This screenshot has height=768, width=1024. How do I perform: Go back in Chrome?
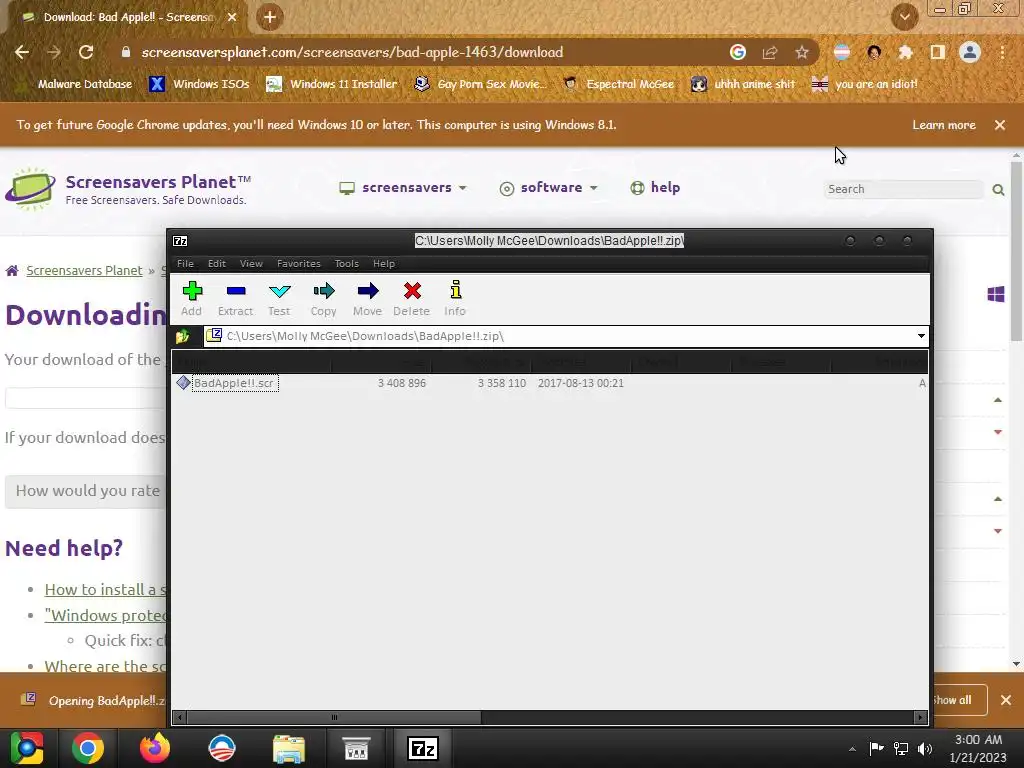tap(22, 52)
